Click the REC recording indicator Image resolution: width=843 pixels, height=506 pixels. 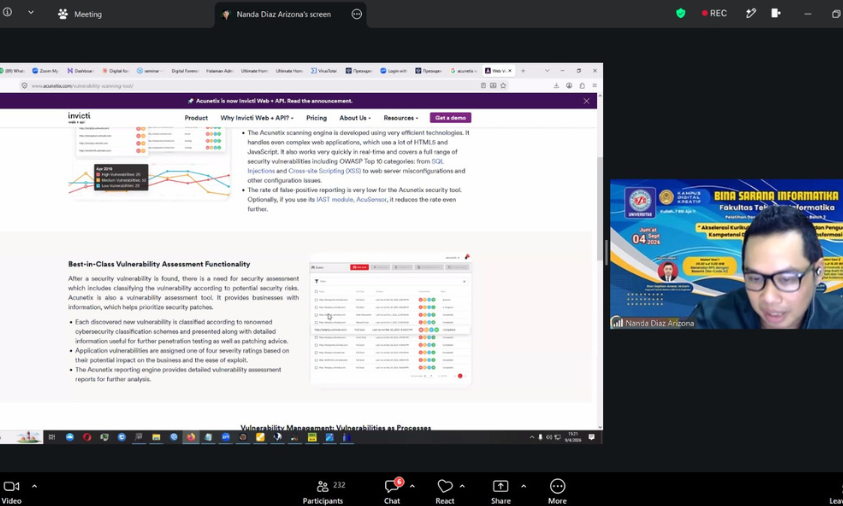714,13
